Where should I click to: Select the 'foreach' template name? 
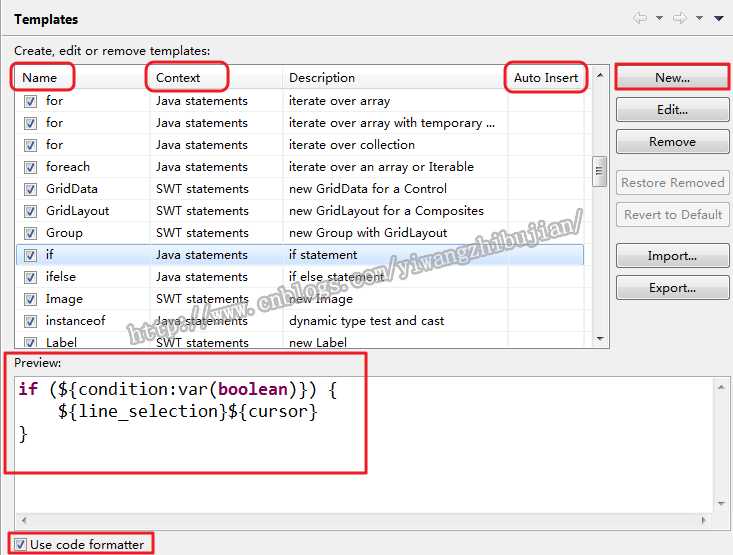pos(68,167)
